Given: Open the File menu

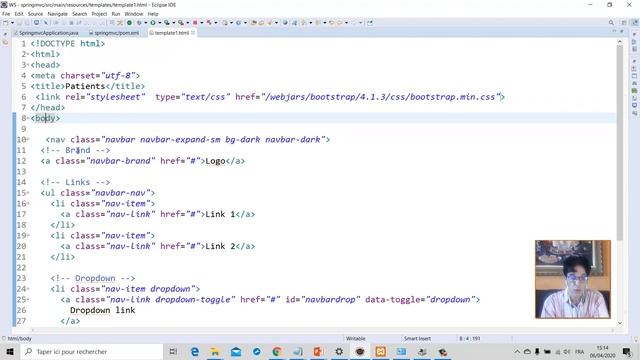Looking at the screenshot, I should (6, 14).
